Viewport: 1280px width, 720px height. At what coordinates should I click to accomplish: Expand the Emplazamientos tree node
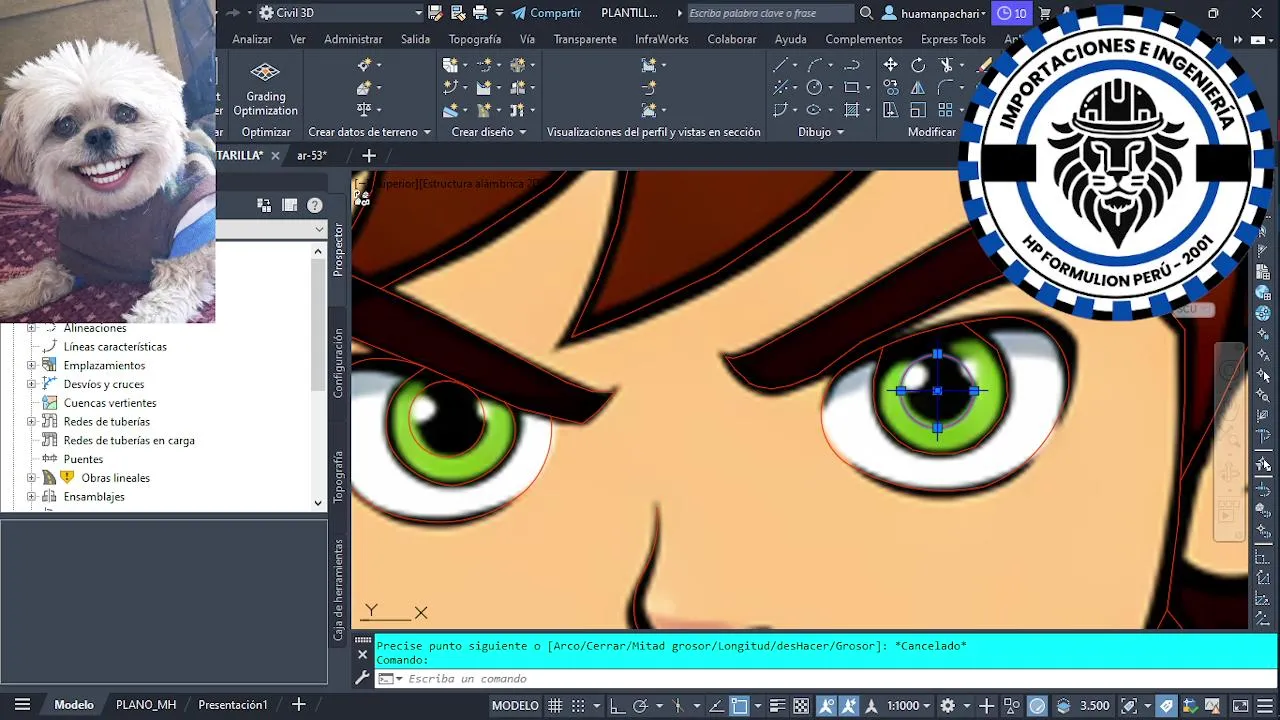point(31,366)
